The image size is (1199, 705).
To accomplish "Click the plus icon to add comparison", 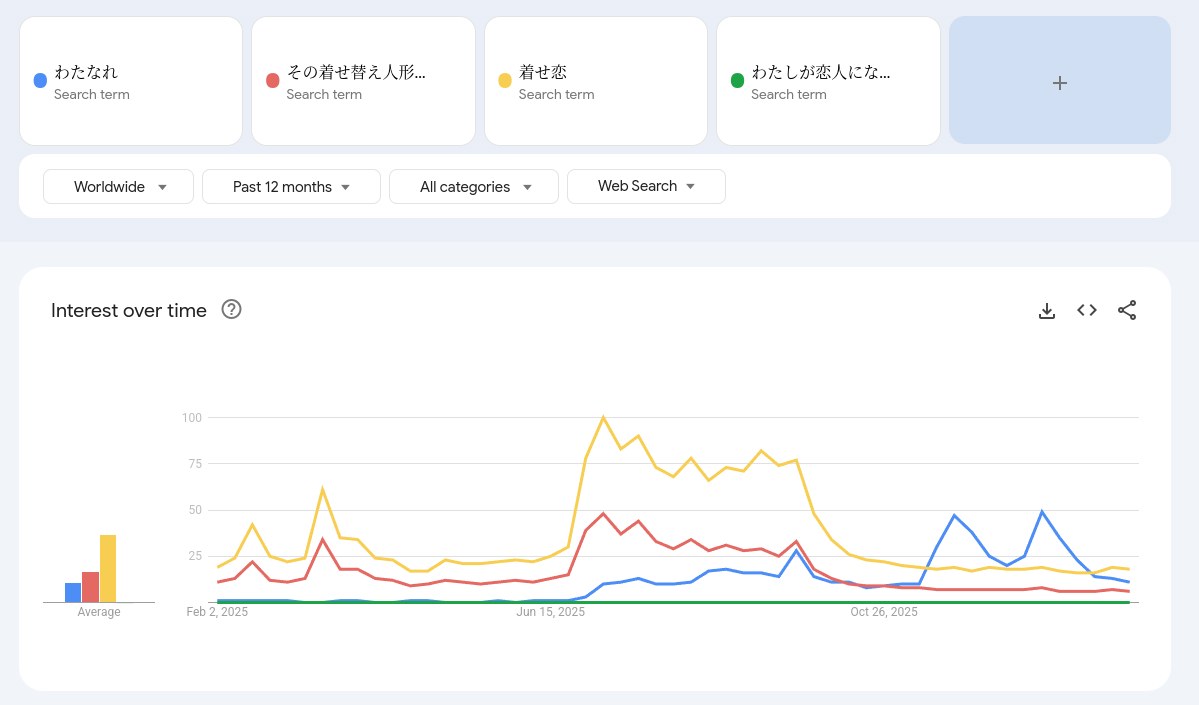I will pyautogui.click(x=1060, y=83).
